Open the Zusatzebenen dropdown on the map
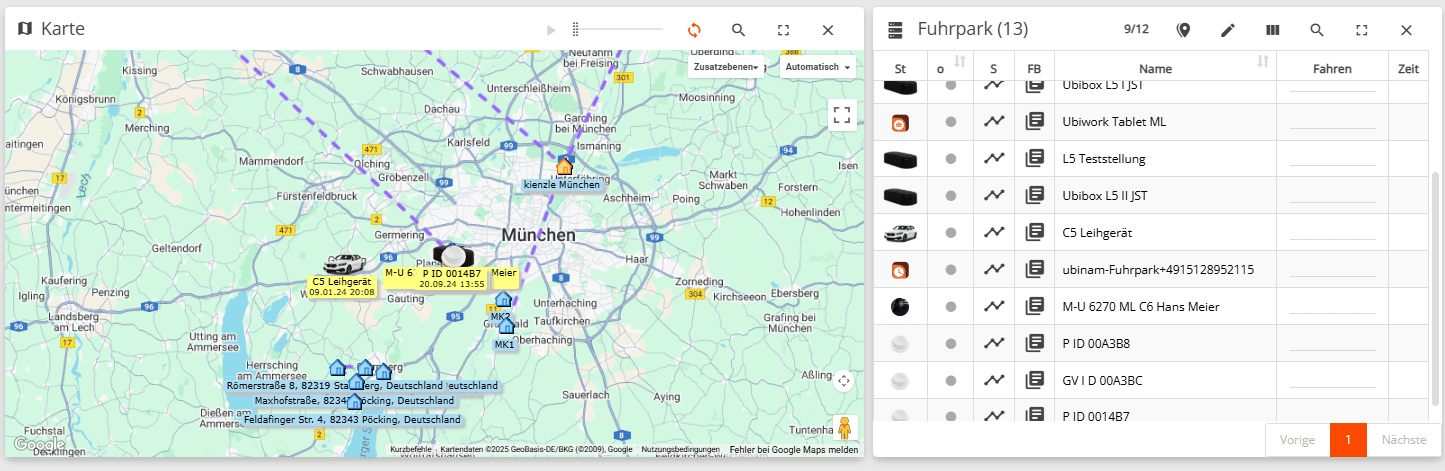This screenshot has height=471, width=1445. coord(724,67)
